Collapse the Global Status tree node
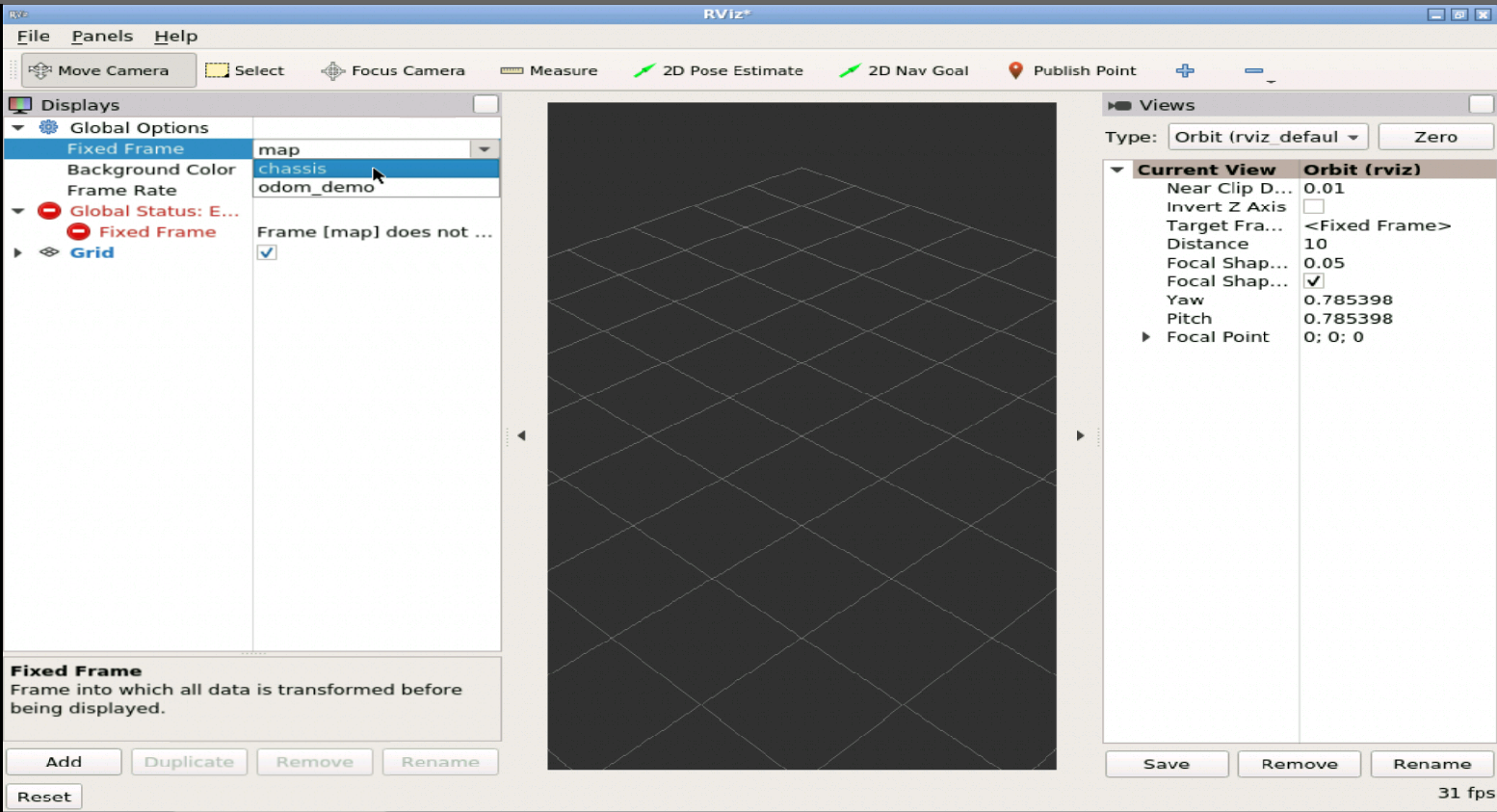The width and height of the screenshot is (1497, 812). [17, 211]
